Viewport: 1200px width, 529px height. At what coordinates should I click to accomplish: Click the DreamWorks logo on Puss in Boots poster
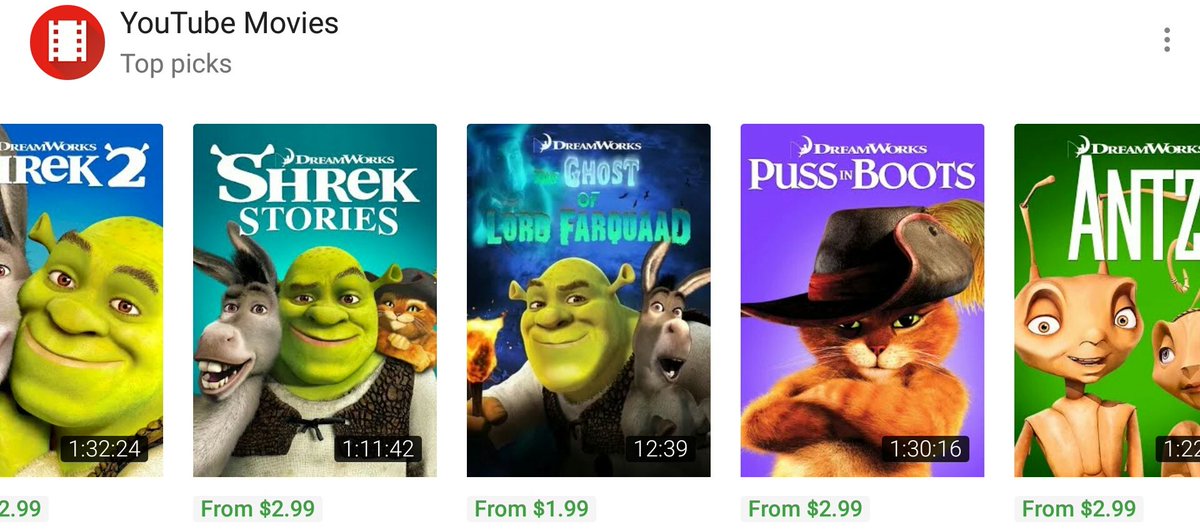click(x=864, y=145)
